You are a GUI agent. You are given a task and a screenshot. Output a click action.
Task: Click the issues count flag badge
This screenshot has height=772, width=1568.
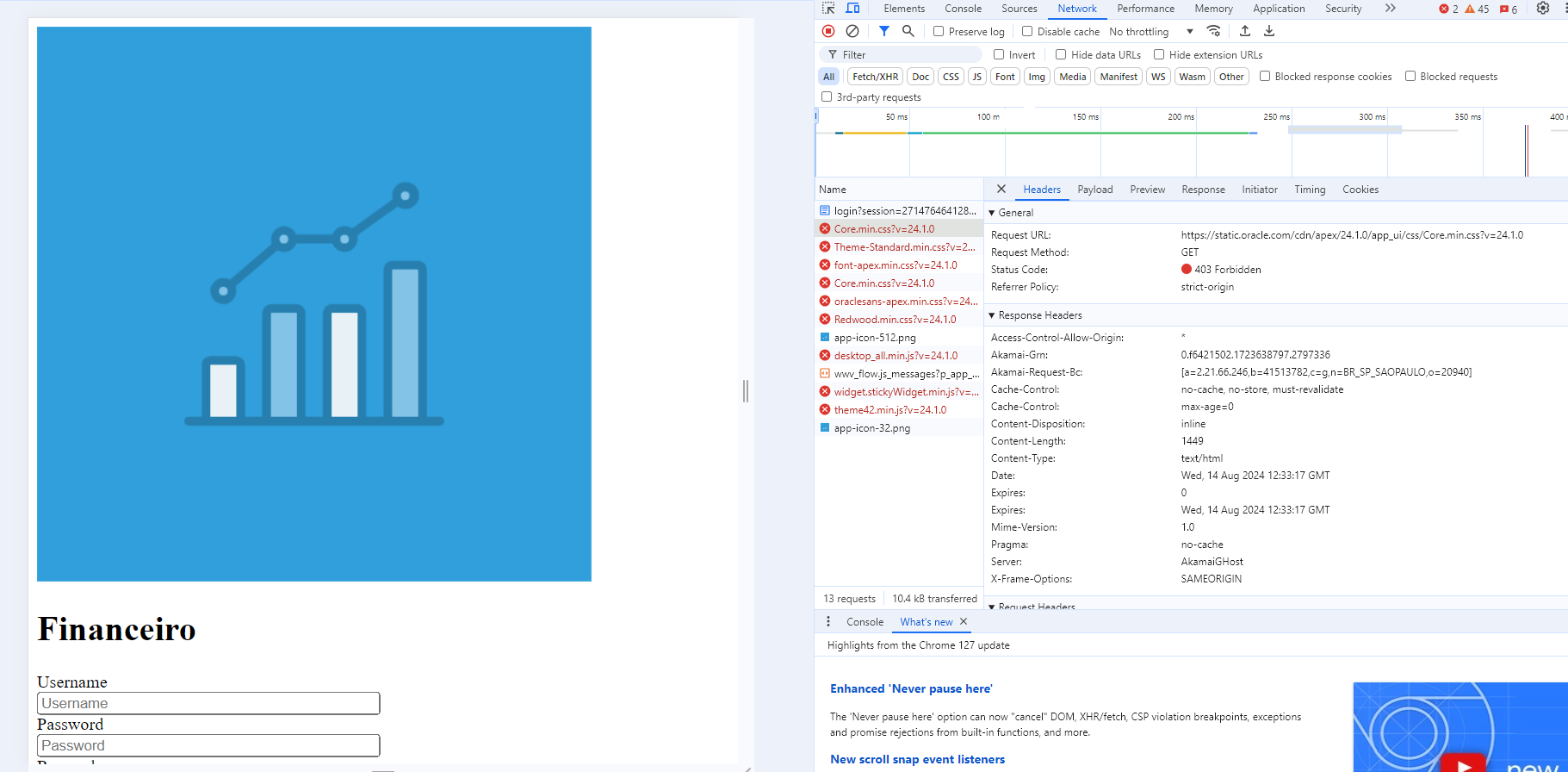pyautogui.click(x=1509, y=9)
